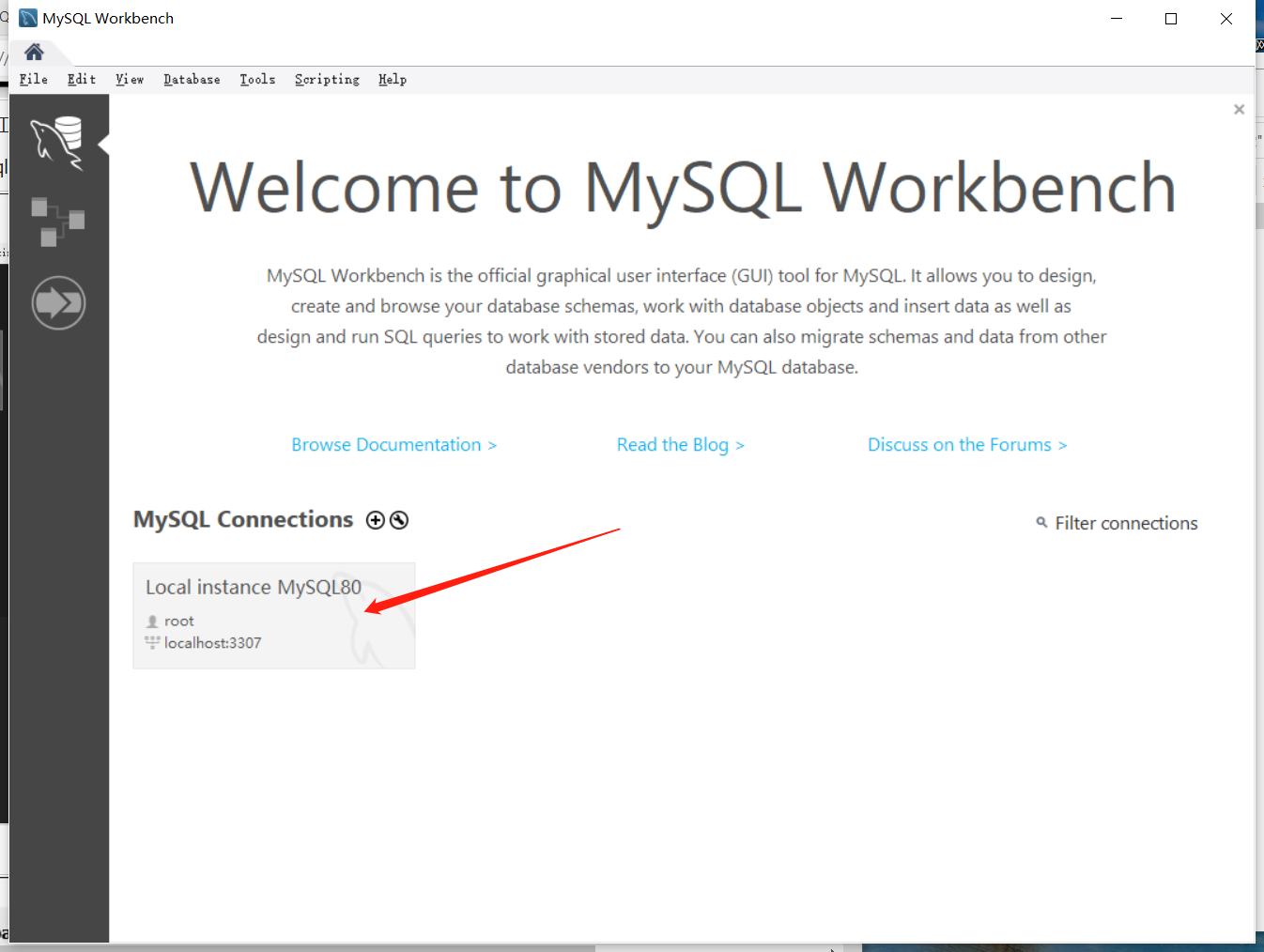Open the Help menu
The width and height of the screenshot is (1264, 952).
point(393,80)
